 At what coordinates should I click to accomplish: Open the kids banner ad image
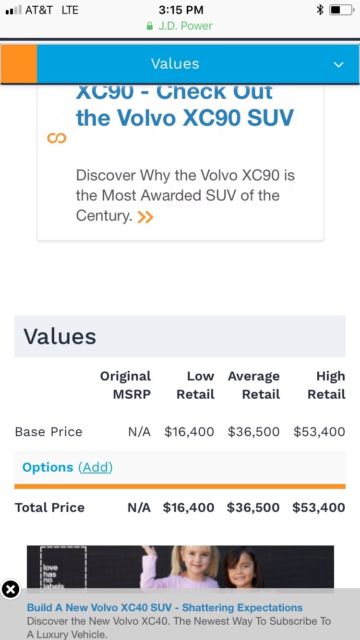tap(180, 567)
